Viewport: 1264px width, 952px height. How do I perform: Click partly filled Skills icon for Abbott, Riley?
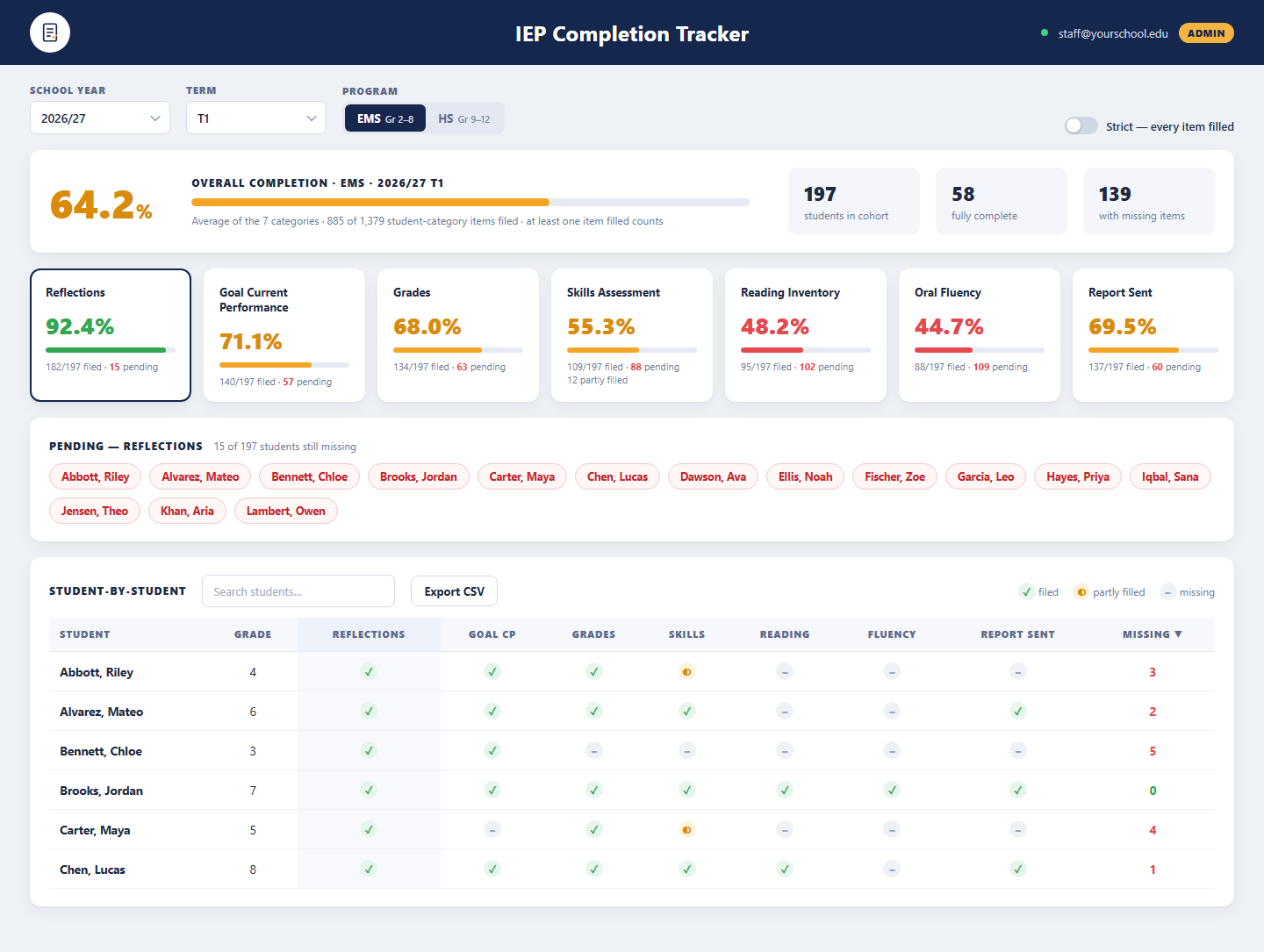(x=687, y=671)
